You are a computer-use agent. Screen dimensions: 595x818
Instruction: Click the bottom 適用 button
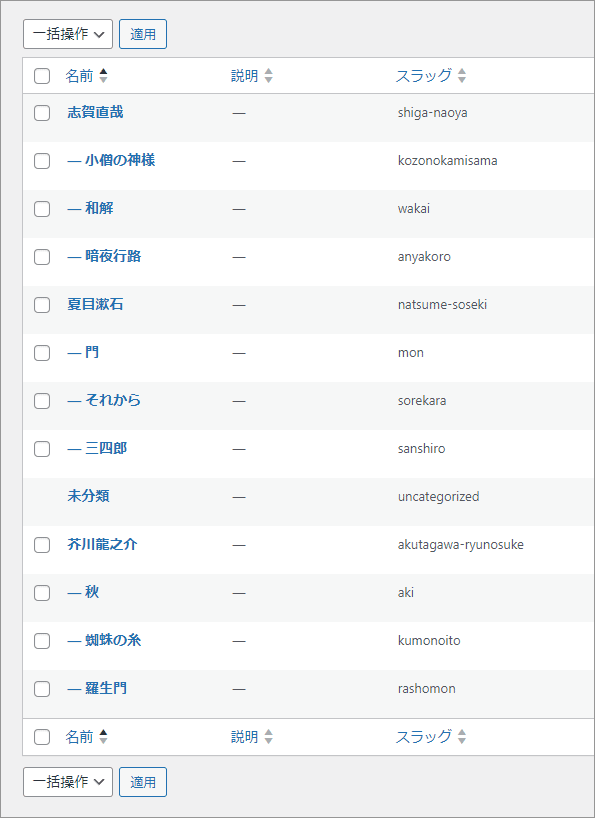(x=143, y=782)
